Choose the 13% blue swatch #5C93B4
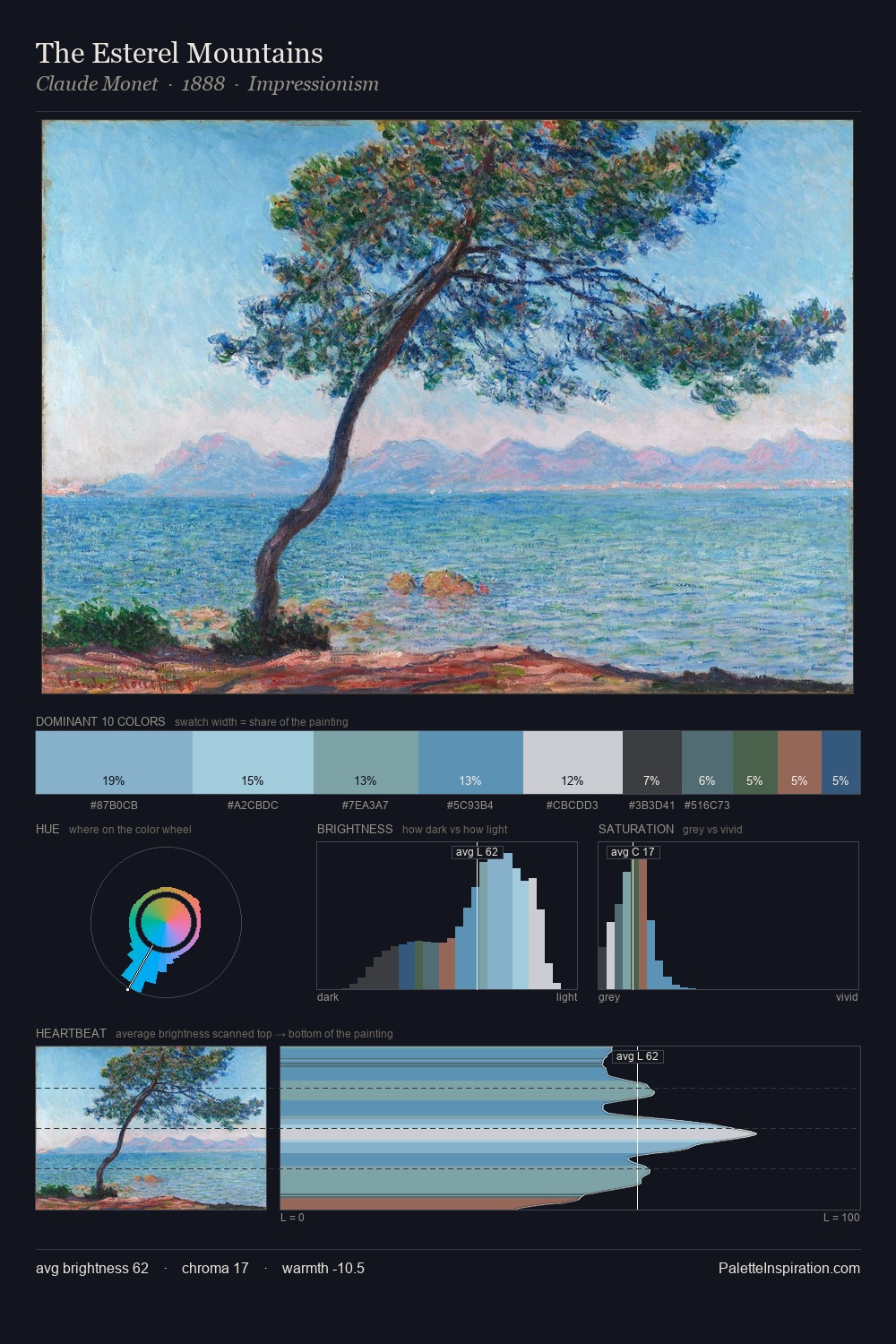This screenshot has width=896, height=1344. point(470,762)
